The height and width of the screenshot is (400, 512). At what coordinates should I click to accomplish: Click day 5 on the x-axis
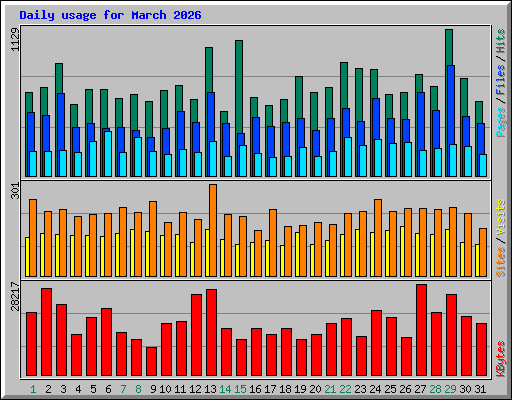pyautogui.click(x=93, y=389)
